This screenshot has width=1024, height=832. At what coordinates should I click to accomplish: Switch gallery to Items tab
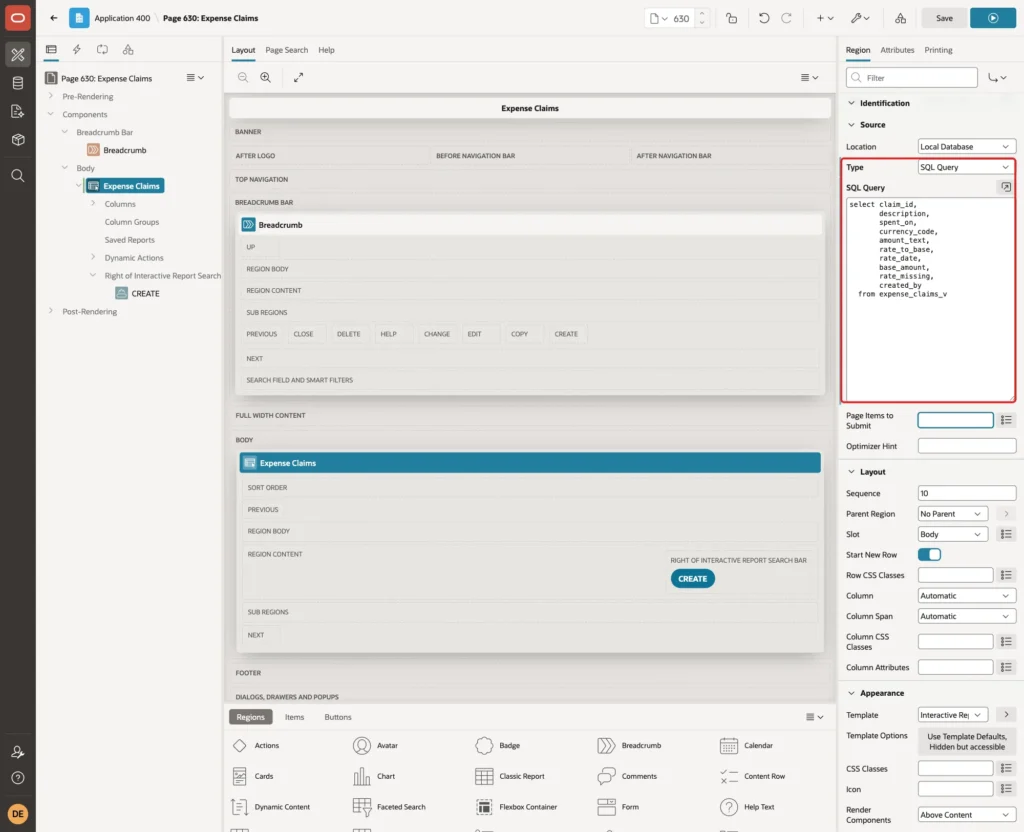[294, 717]
